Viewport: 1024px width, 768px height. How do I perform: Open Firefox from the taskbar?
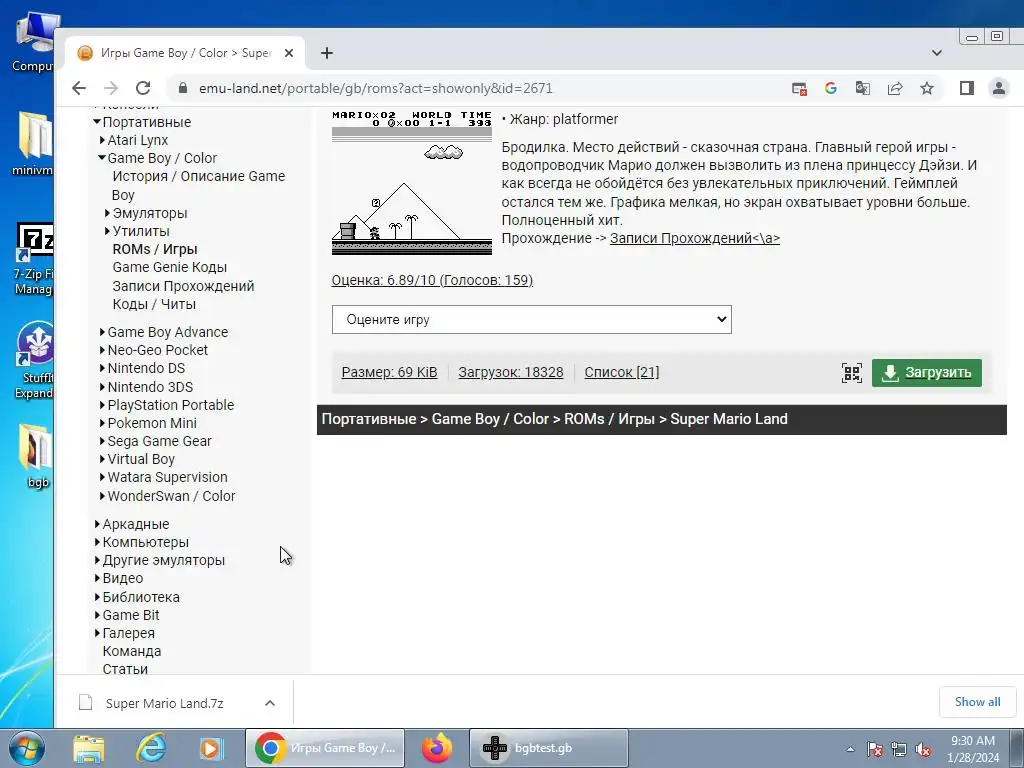[437, 748]
